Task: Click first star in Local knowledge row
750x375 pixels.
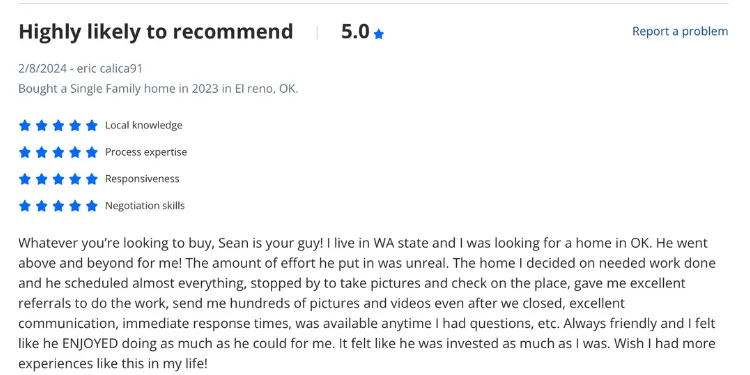Action: [25, 125]
